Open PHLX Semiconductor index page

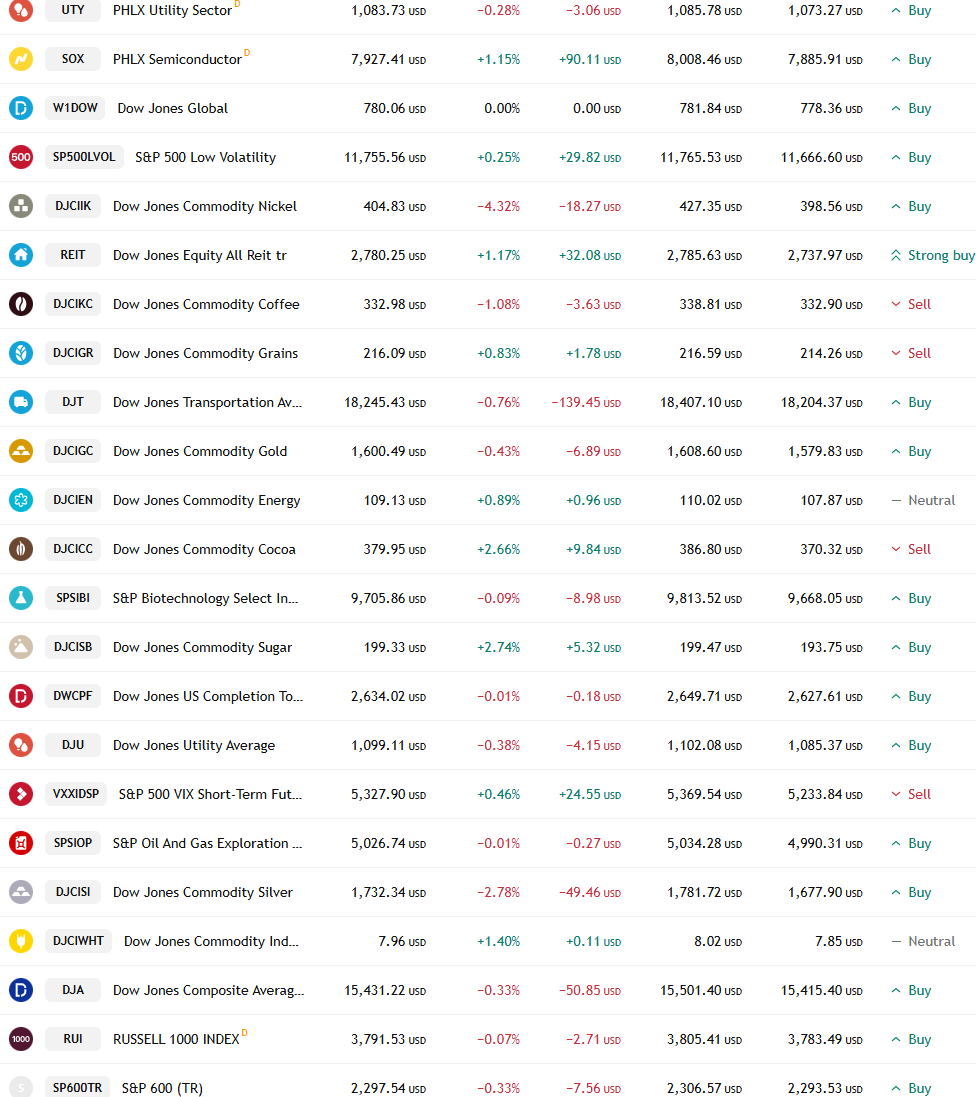177,59
